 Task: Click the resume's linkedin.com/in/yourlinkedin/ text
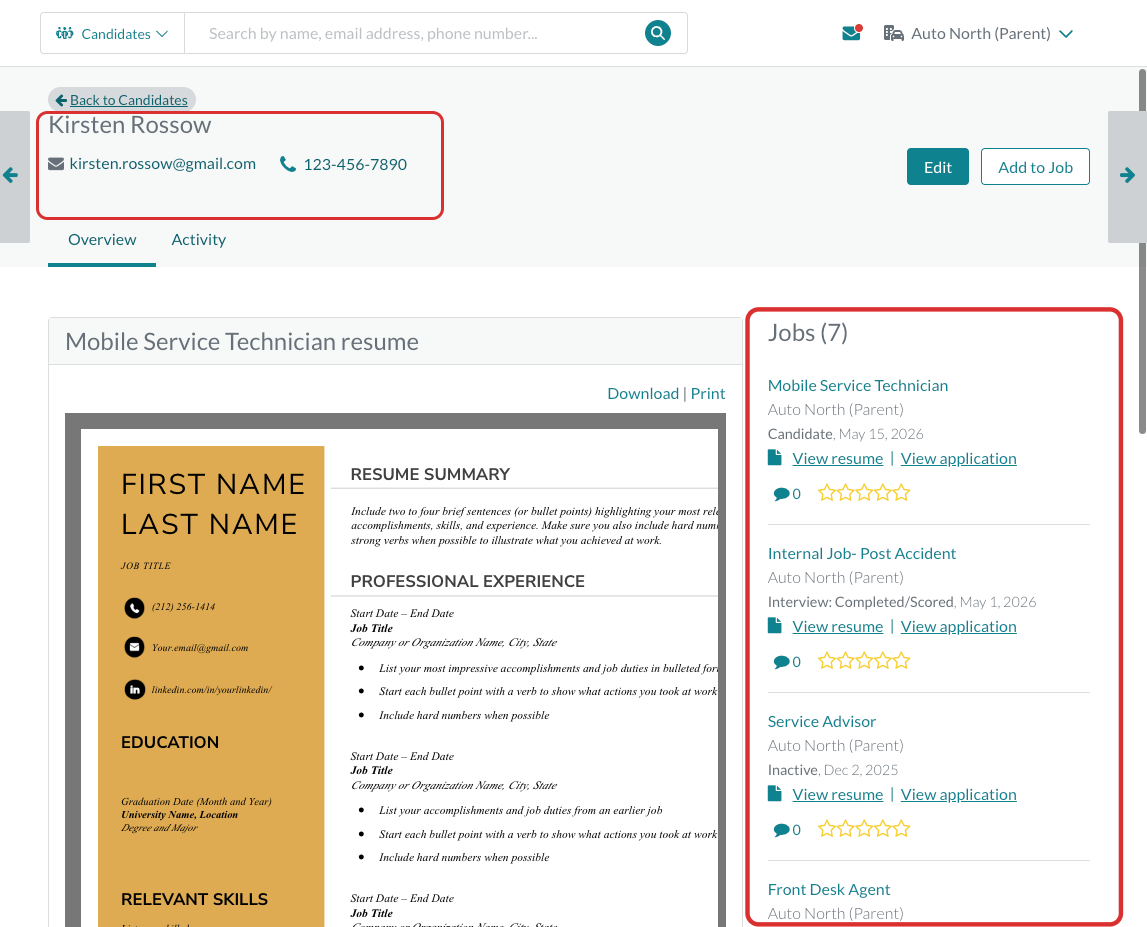click(211, 690)
